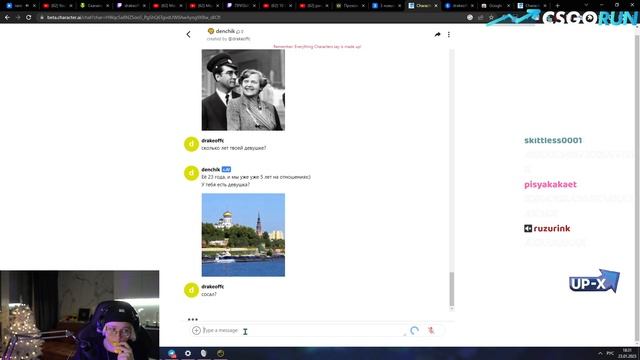Click the typing indicator three dots
Screen dimensions: 640x360
[x=193, y=319]
